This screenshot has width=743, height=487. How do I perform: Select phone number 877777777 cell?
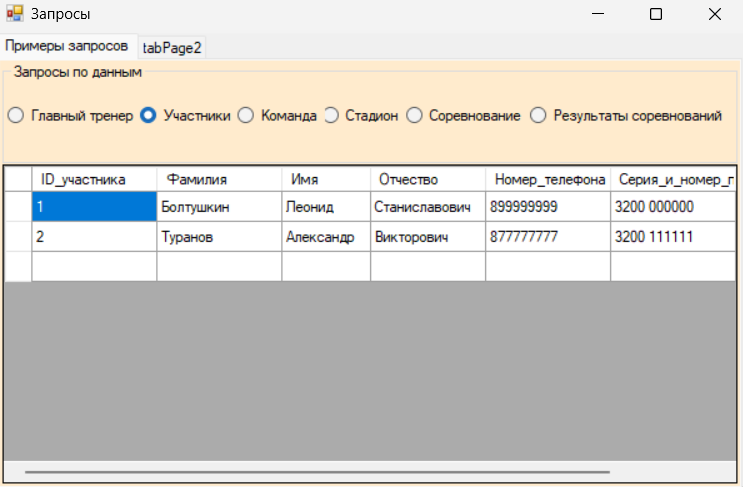pos(548,236)
